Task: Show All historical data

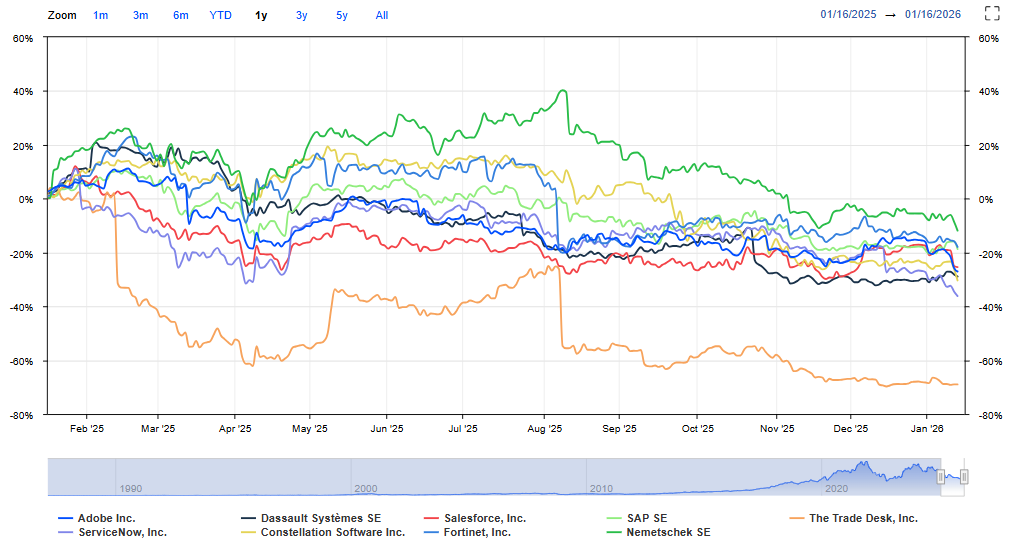Action: point(382,15)
